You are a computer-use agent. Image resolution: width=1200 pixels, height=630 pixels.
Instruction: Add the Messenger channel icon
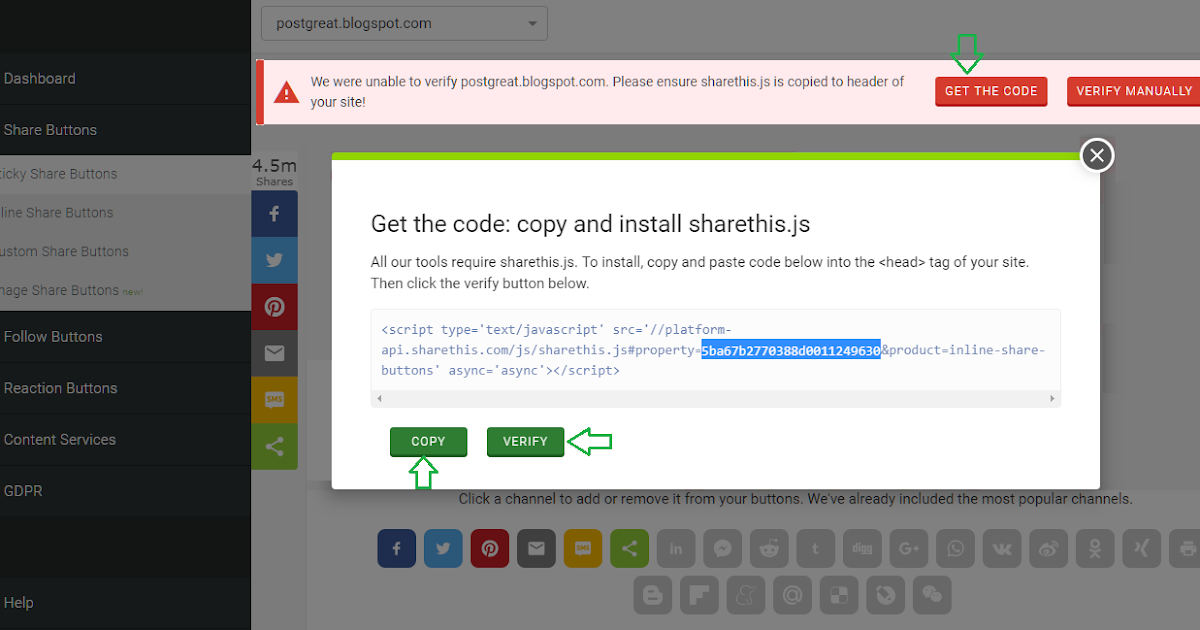722,549
